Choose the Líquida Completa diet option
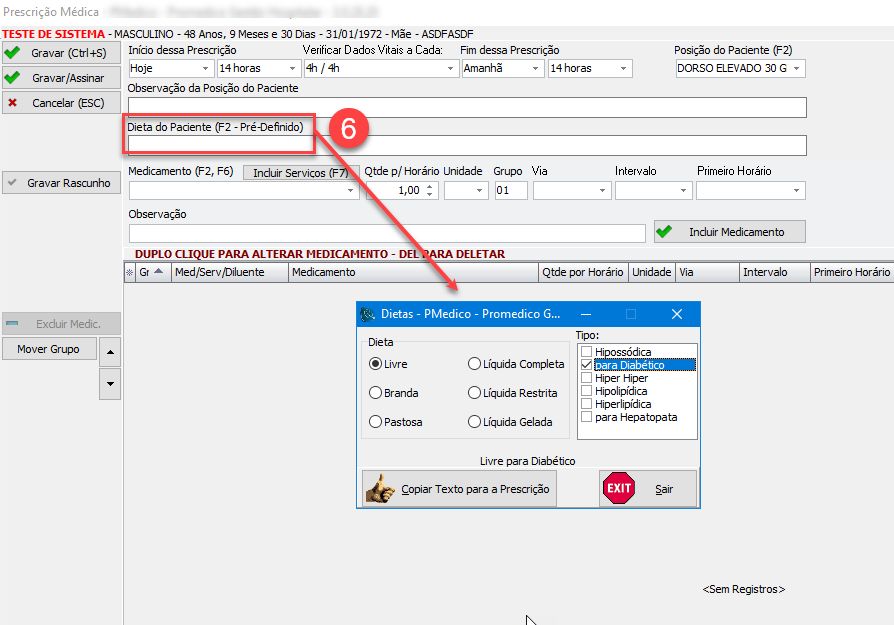The image size is (894, 625). pos(474,364)
